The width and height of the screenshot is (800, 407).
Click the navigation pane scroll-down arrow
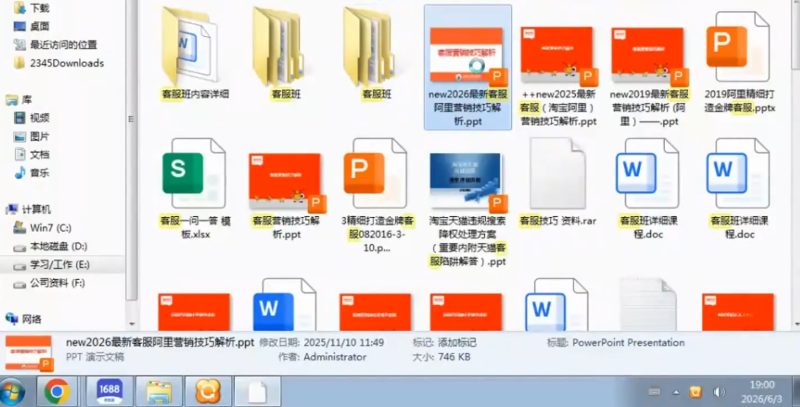pyautogui.click(x=132, y=323)
